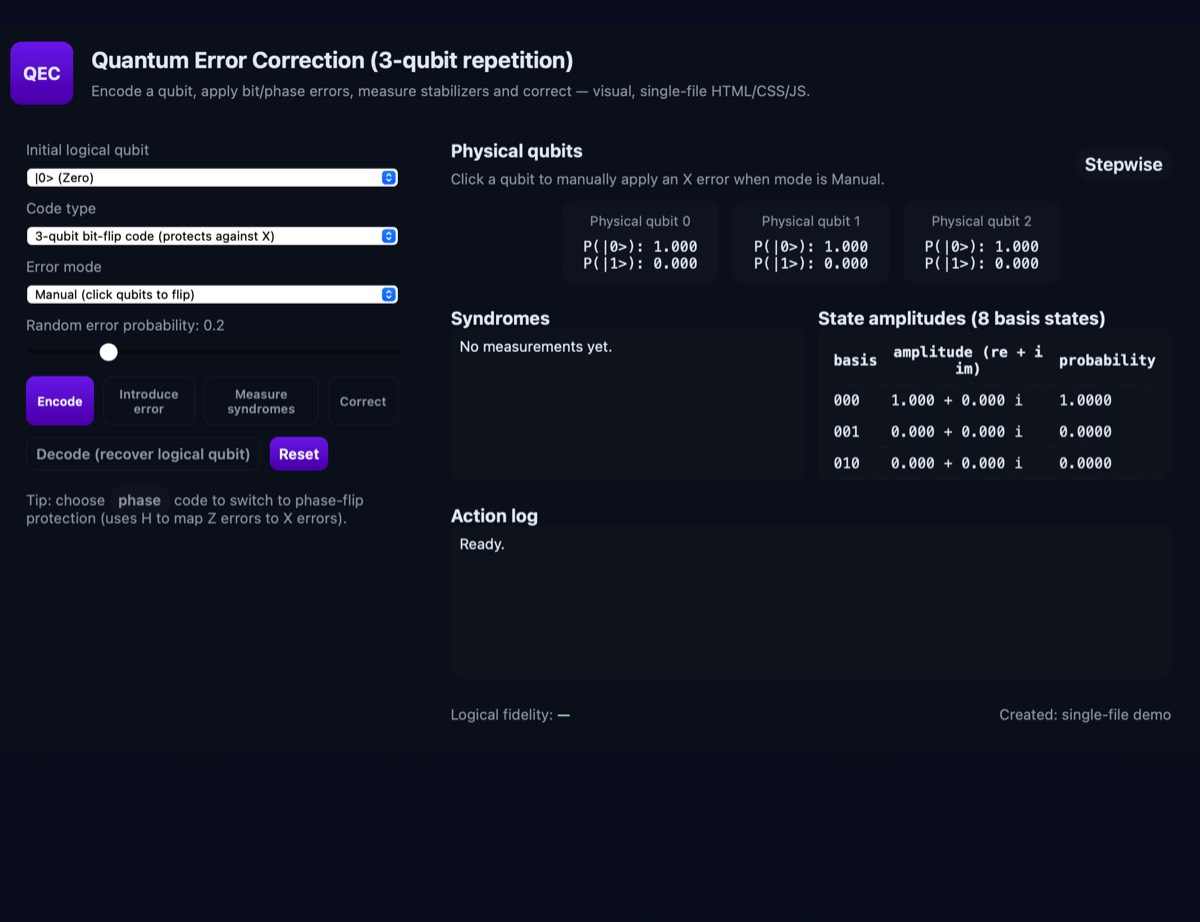Flip Physical qubit 2 card
Image resolution: width=1200 pixels, height=922 pixels.
981,242
